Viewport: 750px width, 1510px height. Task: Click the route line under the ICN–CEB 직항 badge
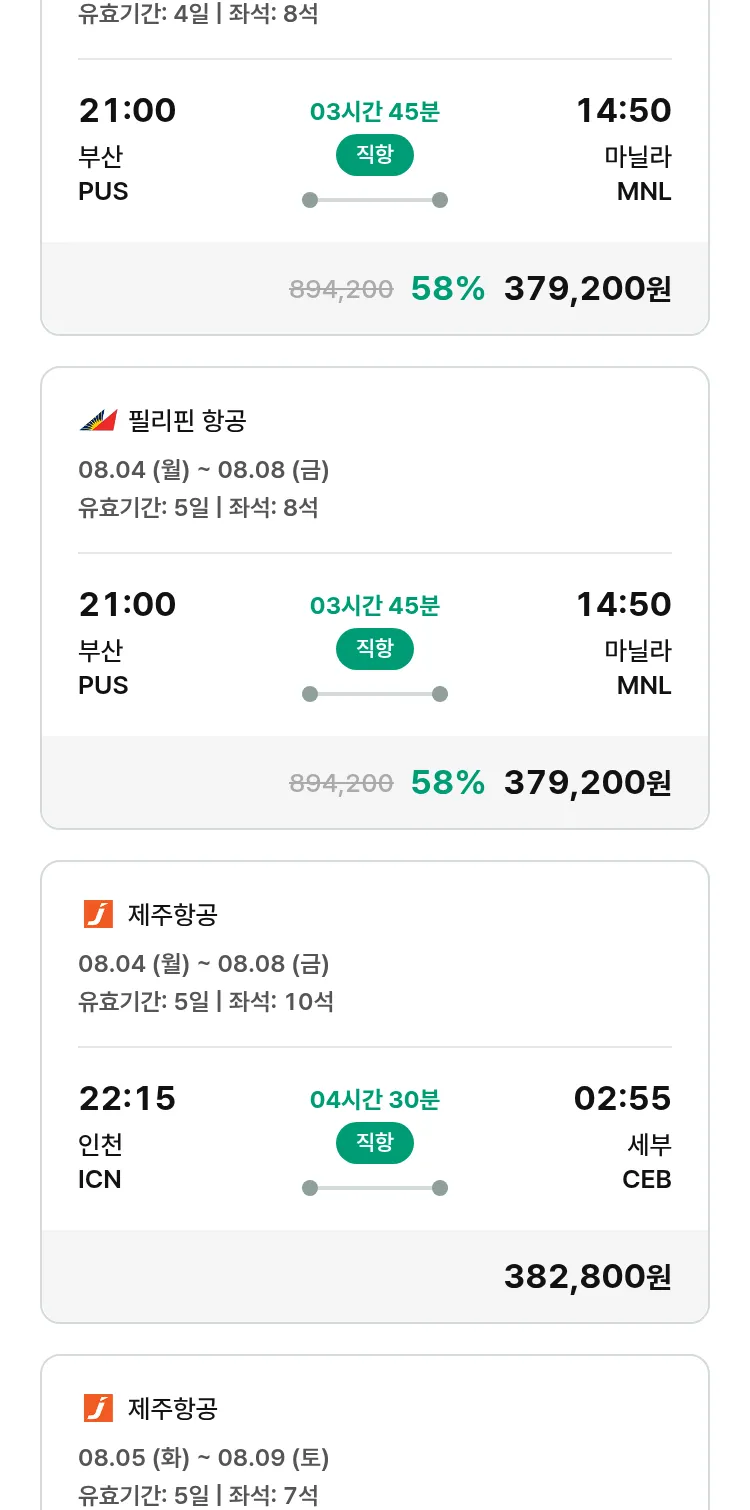click(374, 1188)
